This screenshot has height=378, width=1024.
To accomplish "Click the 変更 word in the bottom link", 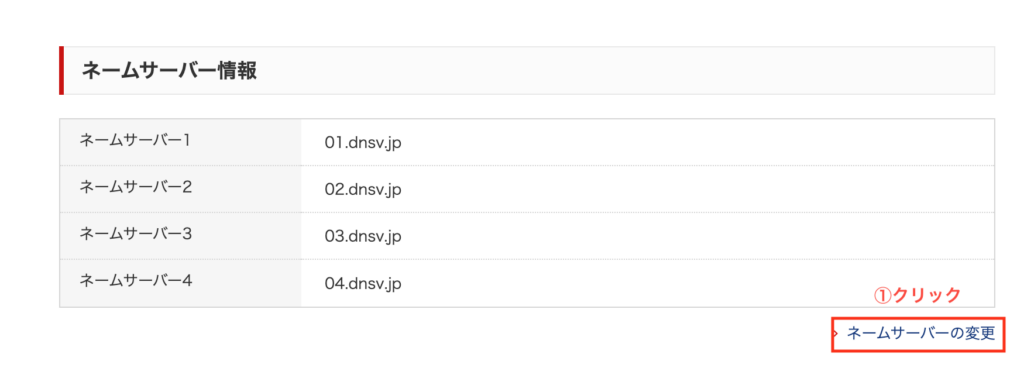I will coord(979,334).
